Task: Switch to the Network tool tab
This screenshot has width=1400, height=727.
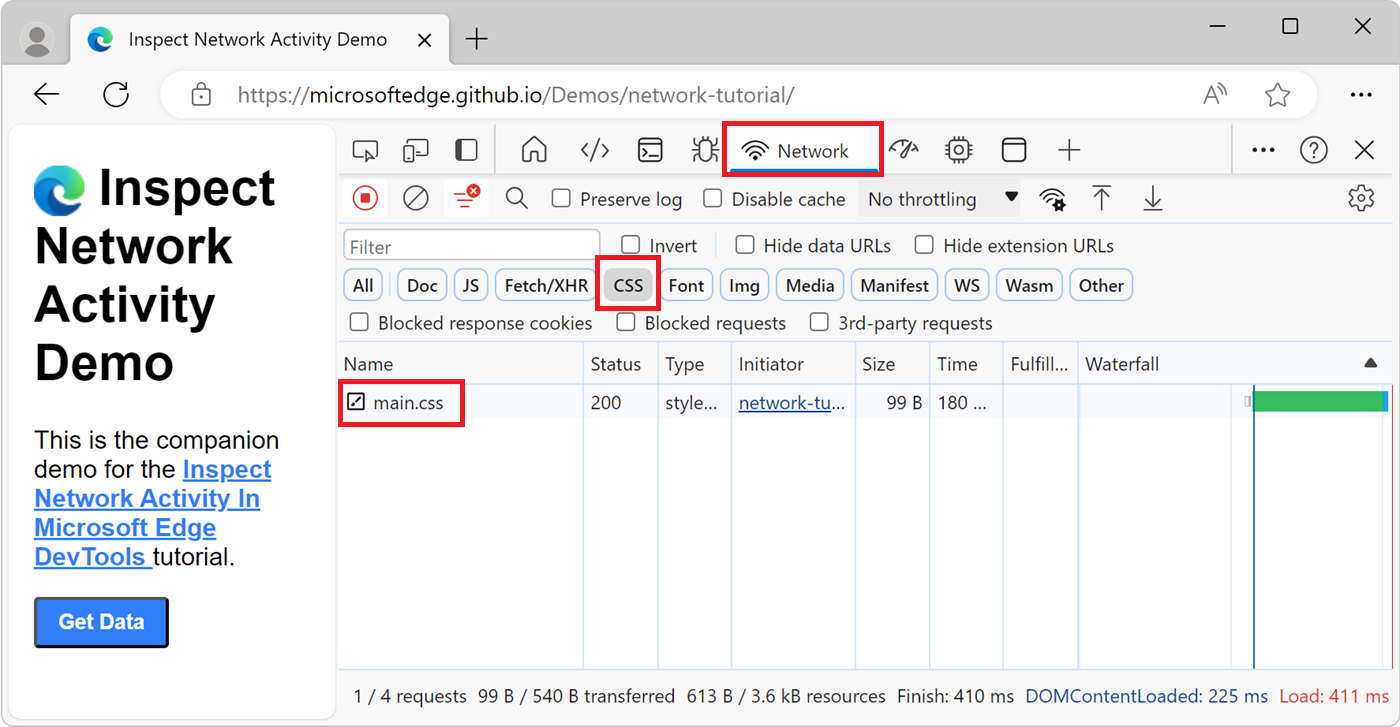Action: tap(803, 148)
